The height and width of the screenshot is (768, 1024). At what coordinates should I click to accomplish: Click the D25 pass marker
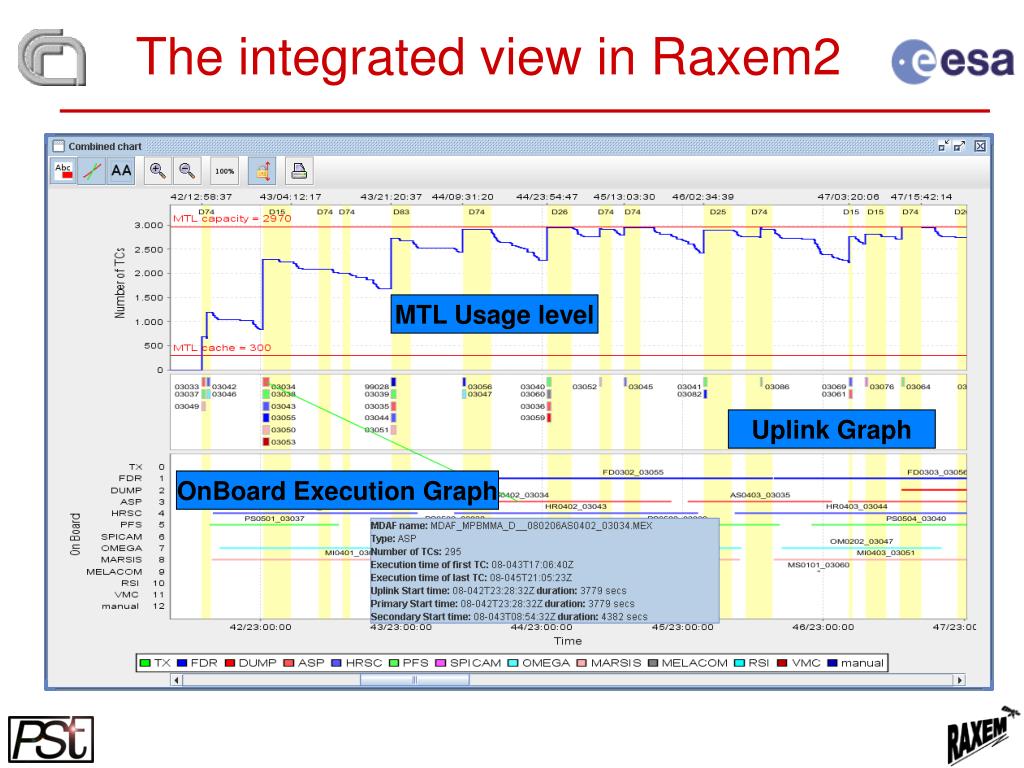pos(718,212)
